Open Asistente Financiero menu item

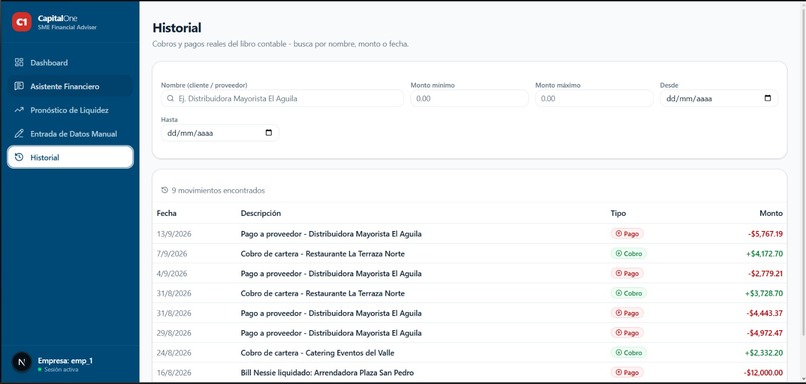tap(70, 86)
